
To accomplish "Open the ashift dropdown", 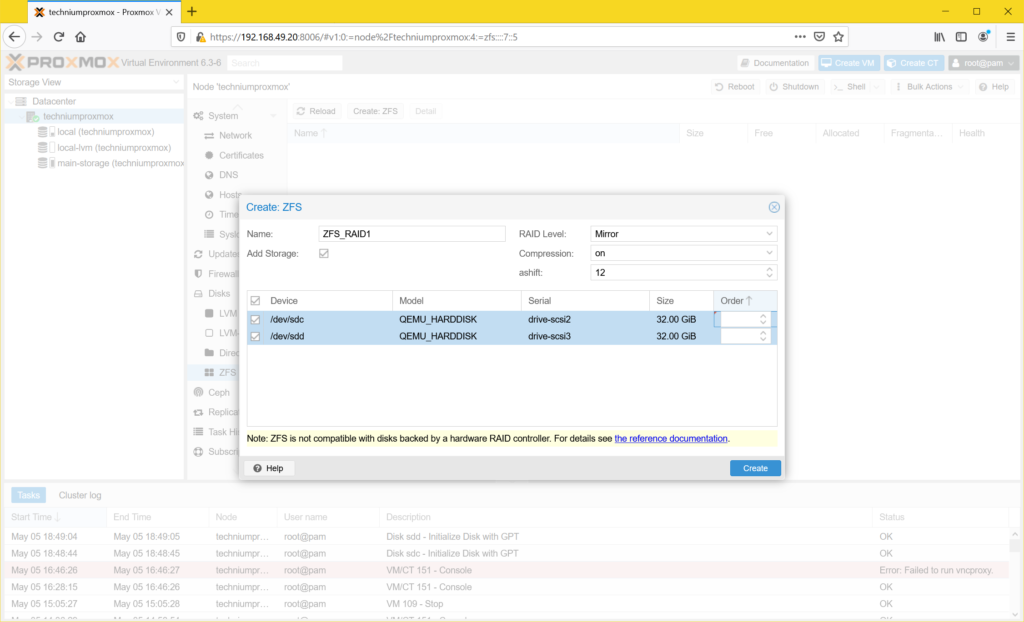I will tap(770, 271).
